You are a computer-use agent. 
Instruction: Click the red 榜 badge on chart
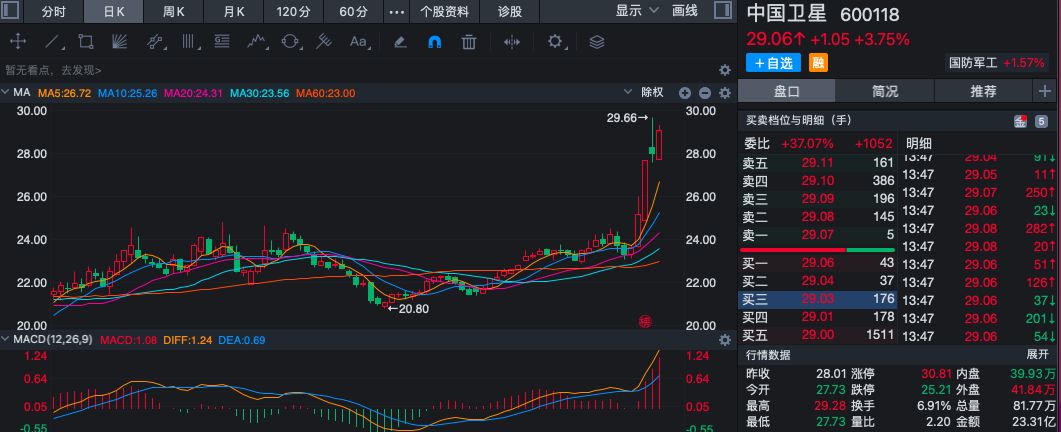[x=644, y=322]
